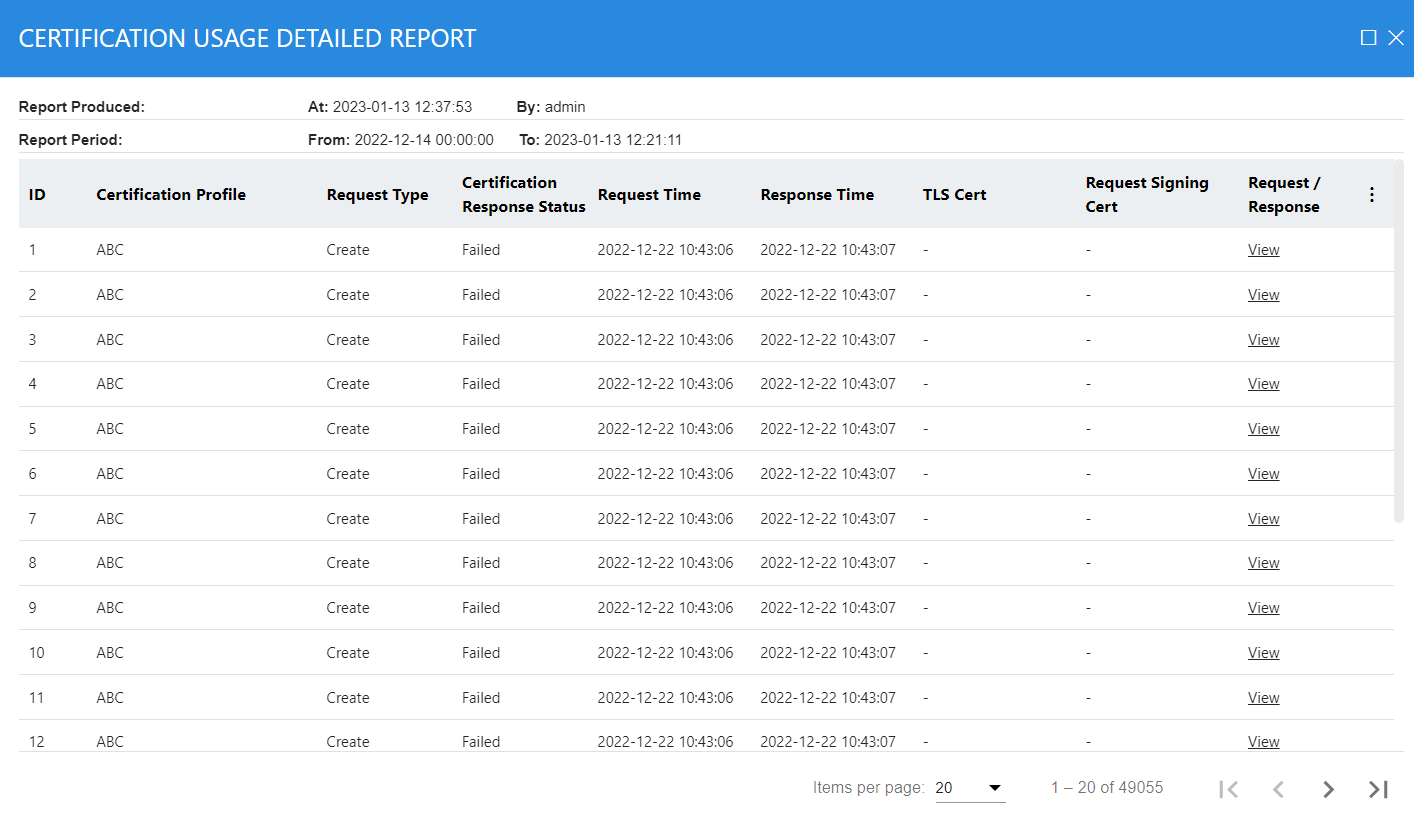The height and width of the screenshot is (815, 1414).
Task: Click the vertical scrollbar of the table
Action: (x=1399, y=340)
